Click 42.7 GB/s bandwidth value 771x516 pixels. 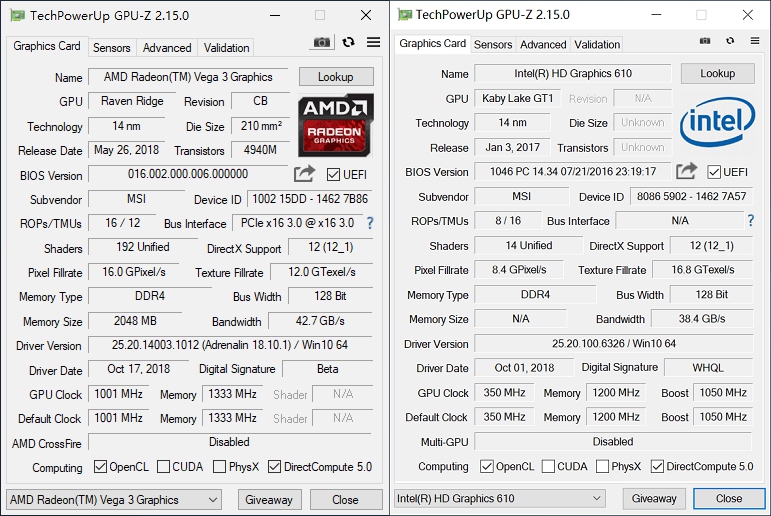click(x=320, y=321)
